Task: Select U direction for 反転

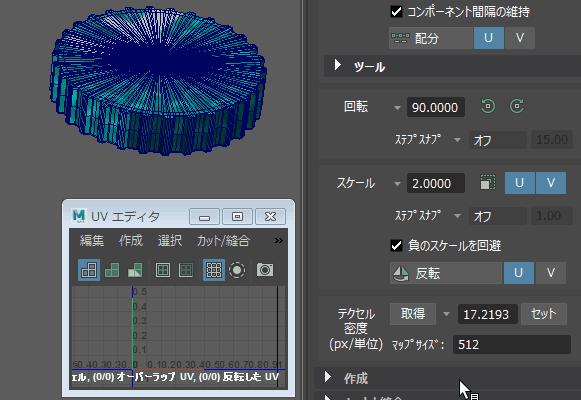Action: click(x=518, y=273)
